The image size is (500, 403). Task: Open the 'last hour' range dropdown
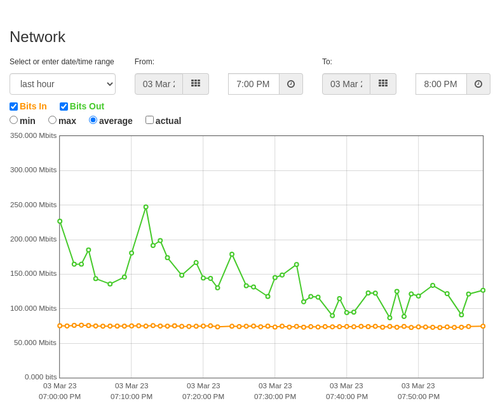tap(63, 84)
